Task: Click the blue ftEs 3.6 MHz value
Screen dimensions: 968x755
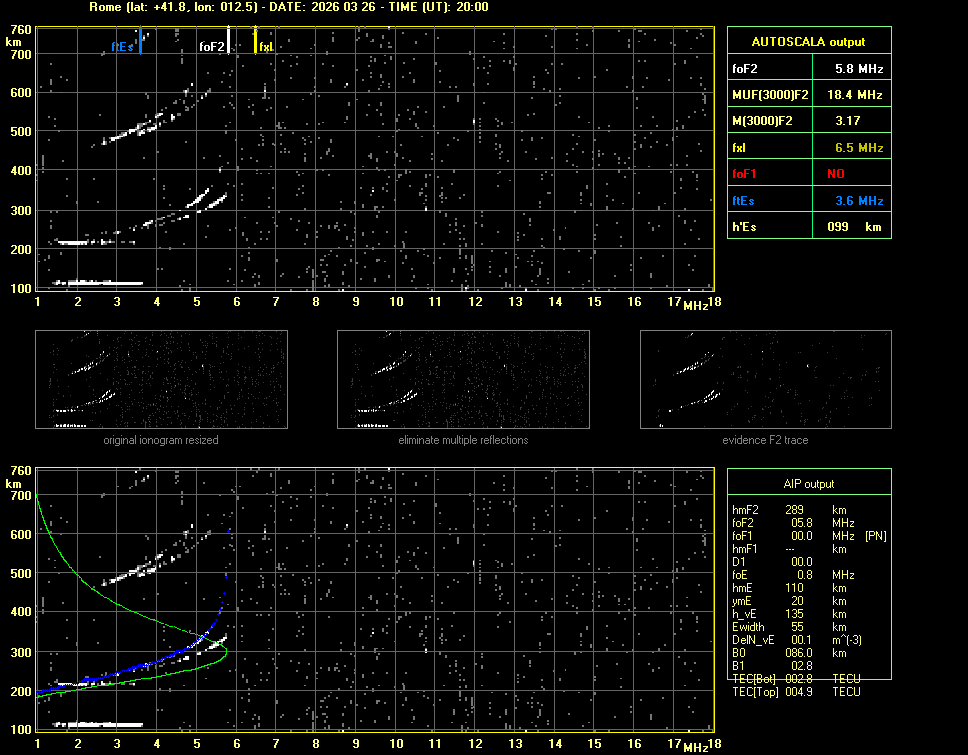Action: click(859, 201)
